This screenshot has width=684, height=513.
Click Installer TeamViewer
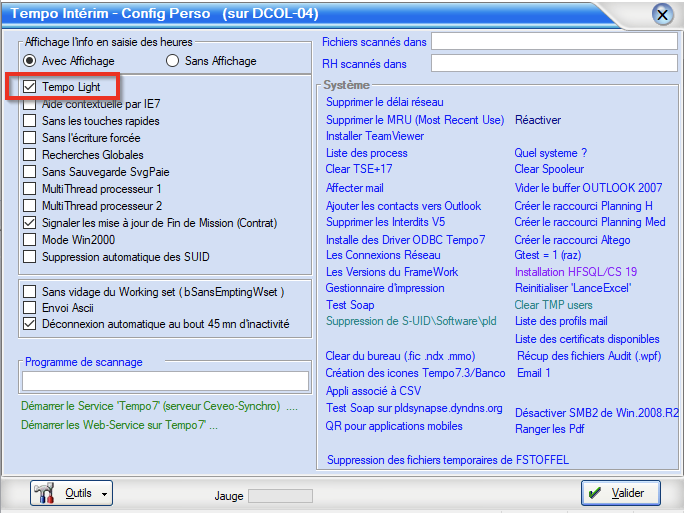[x=375, y=136]
